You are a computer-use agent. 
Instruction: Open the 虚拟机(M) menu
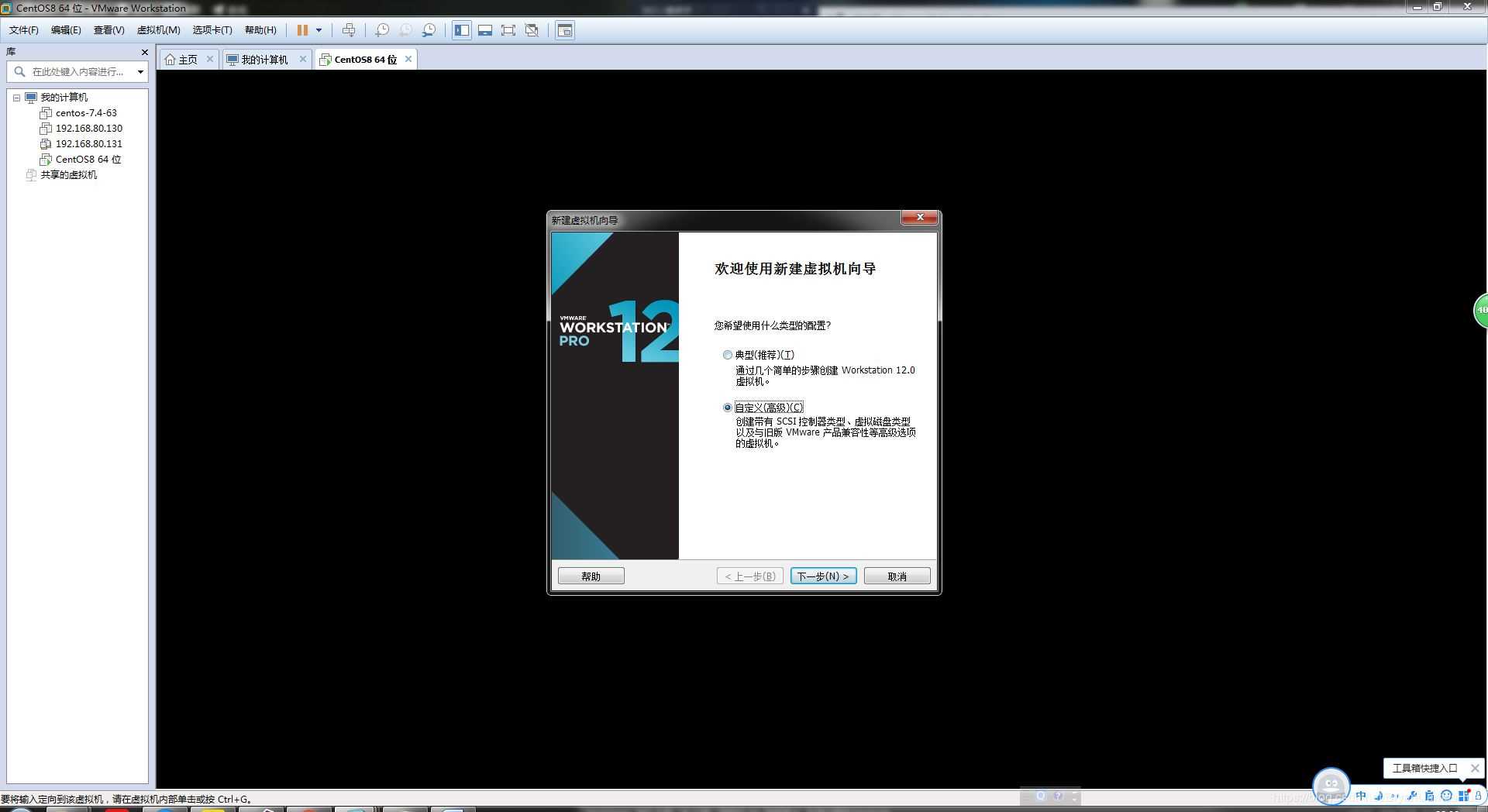159,29
